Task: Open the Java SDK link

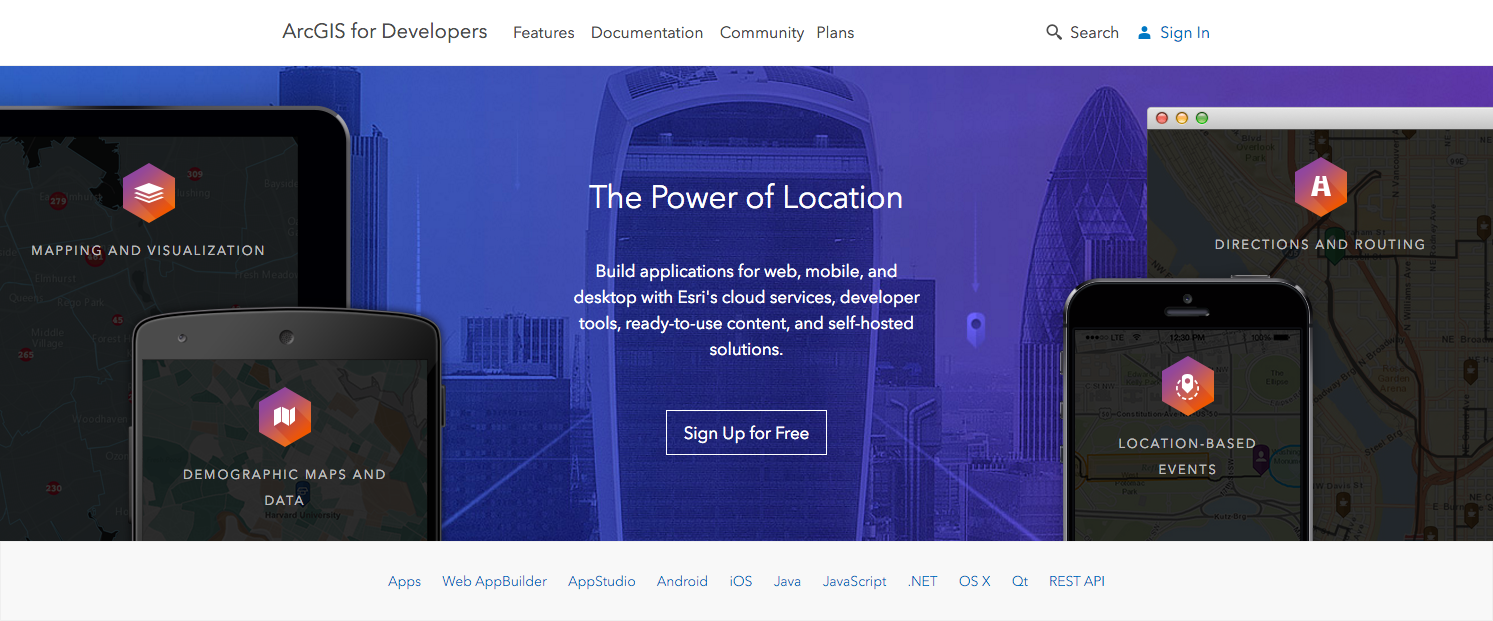Action: (x=787, y=581)
